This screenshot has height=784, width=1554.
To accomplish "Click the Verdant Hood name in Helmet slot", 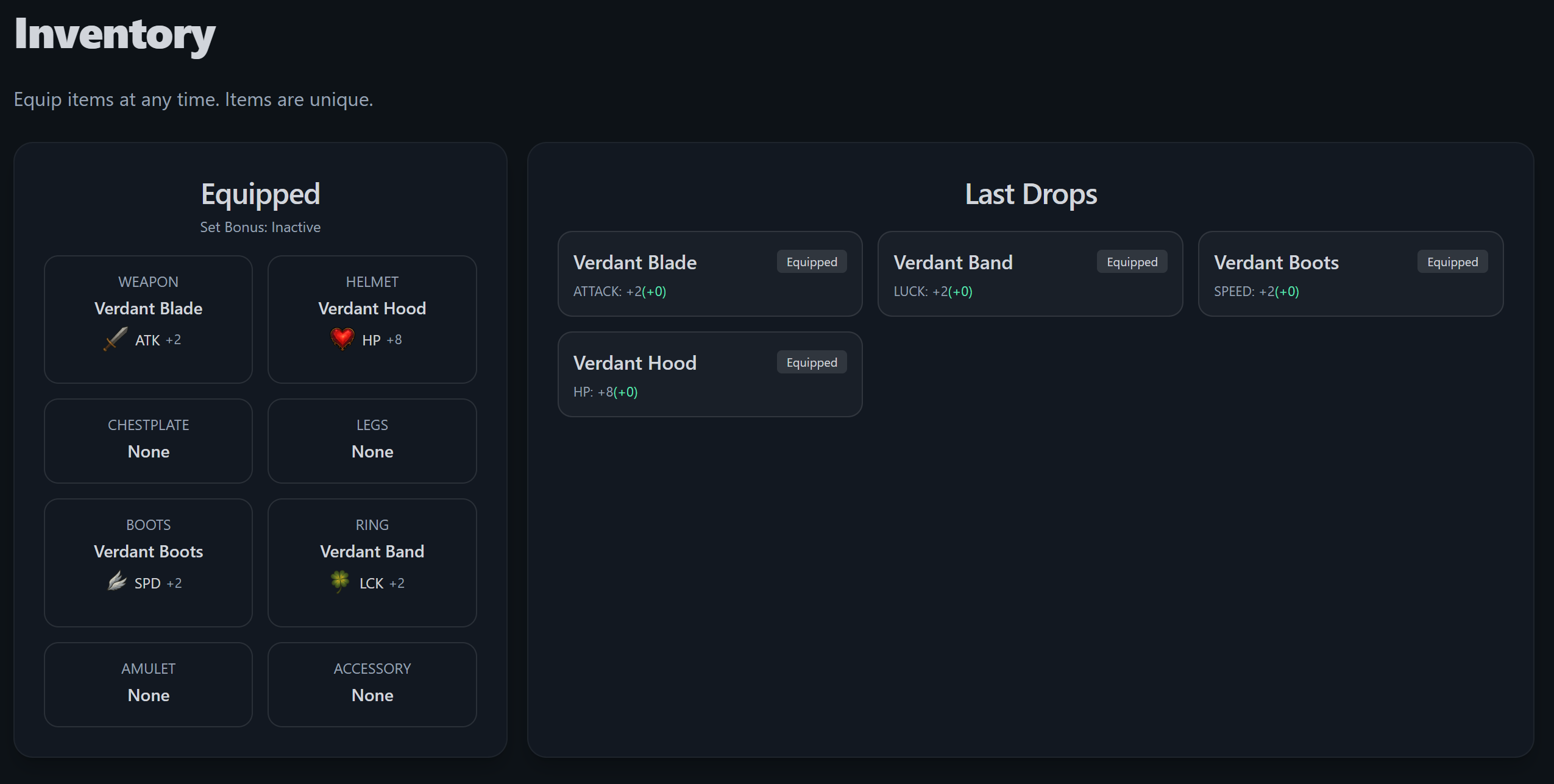I will tap(372, 308).
